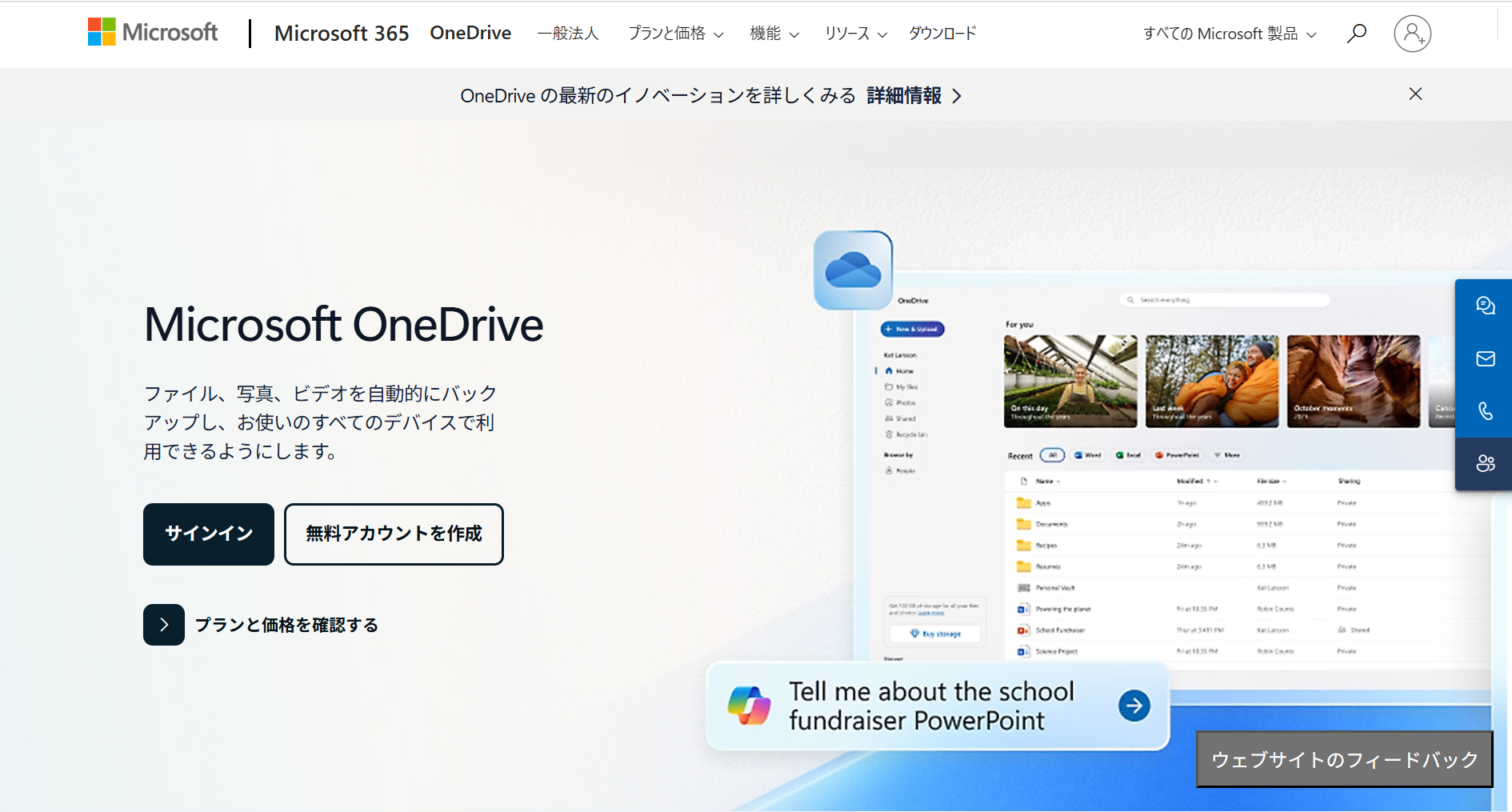This screenshot has height=812, width=1512.
Task: Click the email envelope icon in sidebar
Action: (x=1485, y=358)
